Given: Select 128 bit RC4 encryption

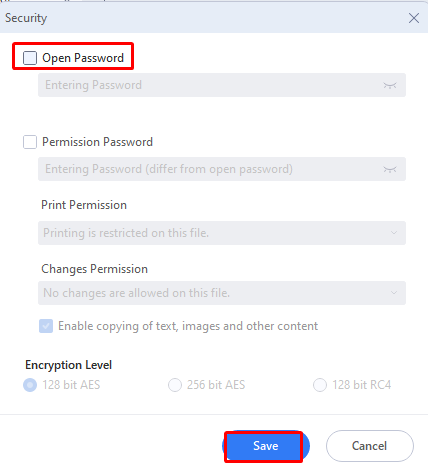Looking at the screenshot, I should coord(320,385).
